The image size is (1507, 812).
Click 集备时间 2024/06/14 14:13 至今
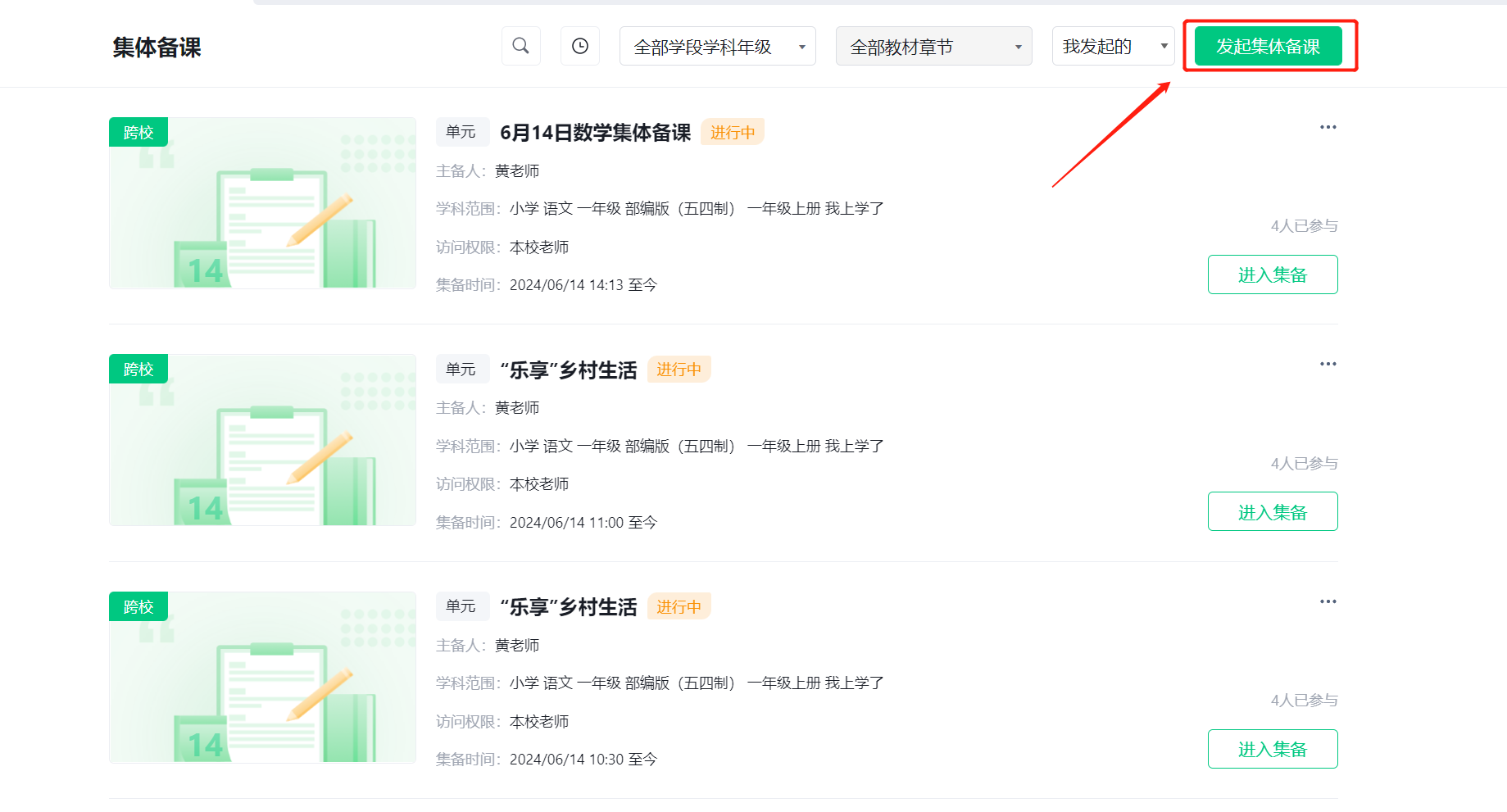tap(547, 285)
